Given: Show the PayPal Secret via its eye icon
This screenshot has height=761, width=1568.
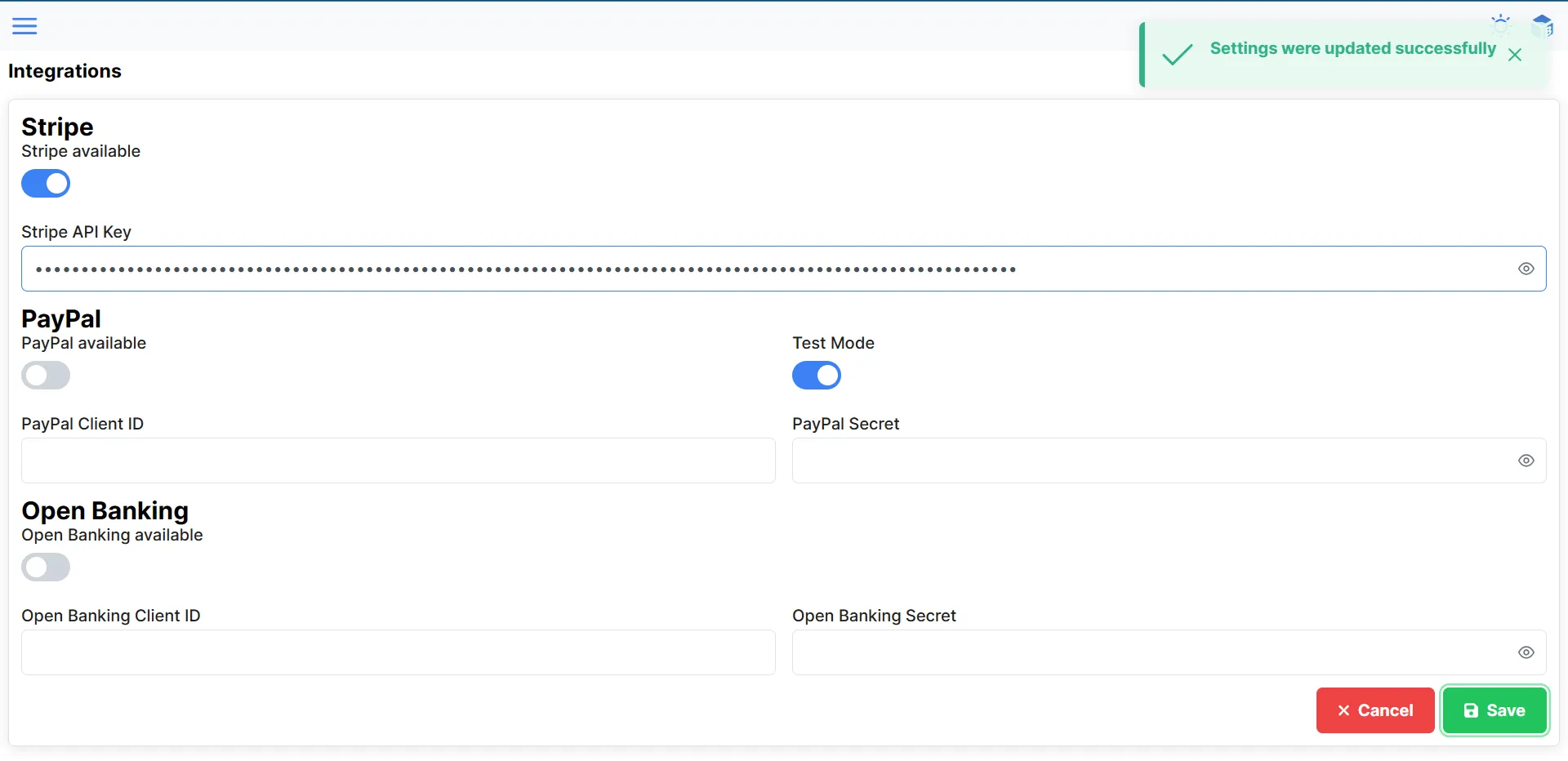Looking at the screenshot, I should (1526, 461).
